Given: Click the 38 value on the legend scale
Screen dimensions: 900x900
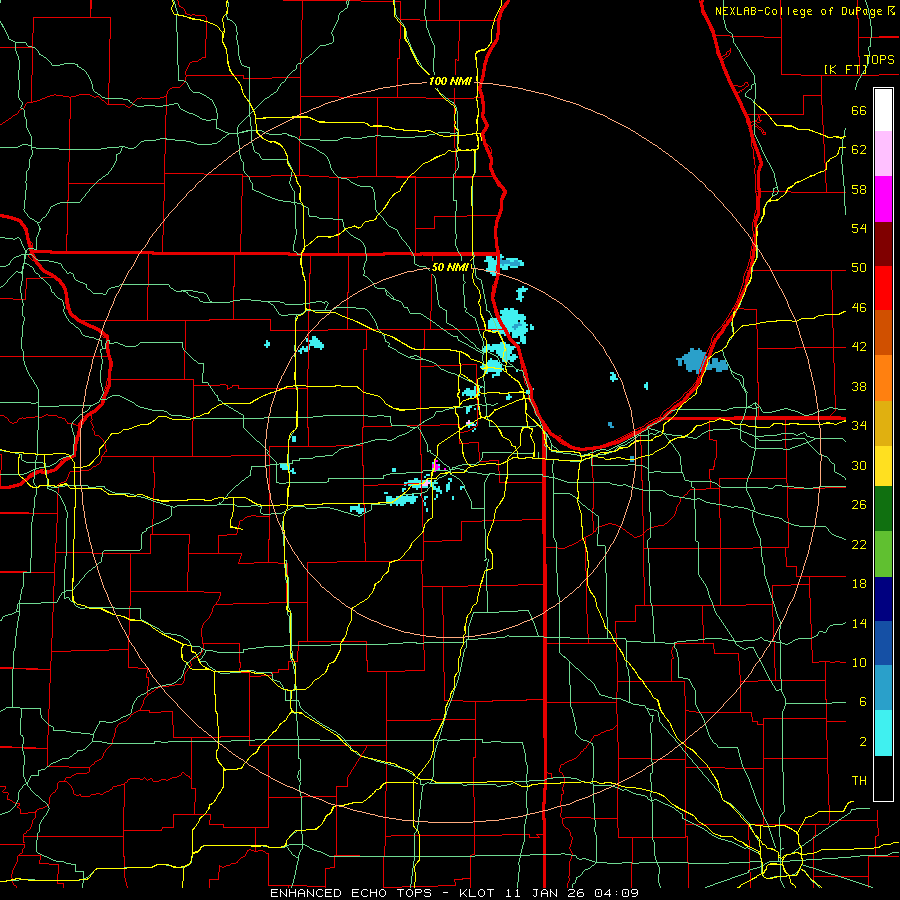Looking at the screenshot, I should [859, 386].
